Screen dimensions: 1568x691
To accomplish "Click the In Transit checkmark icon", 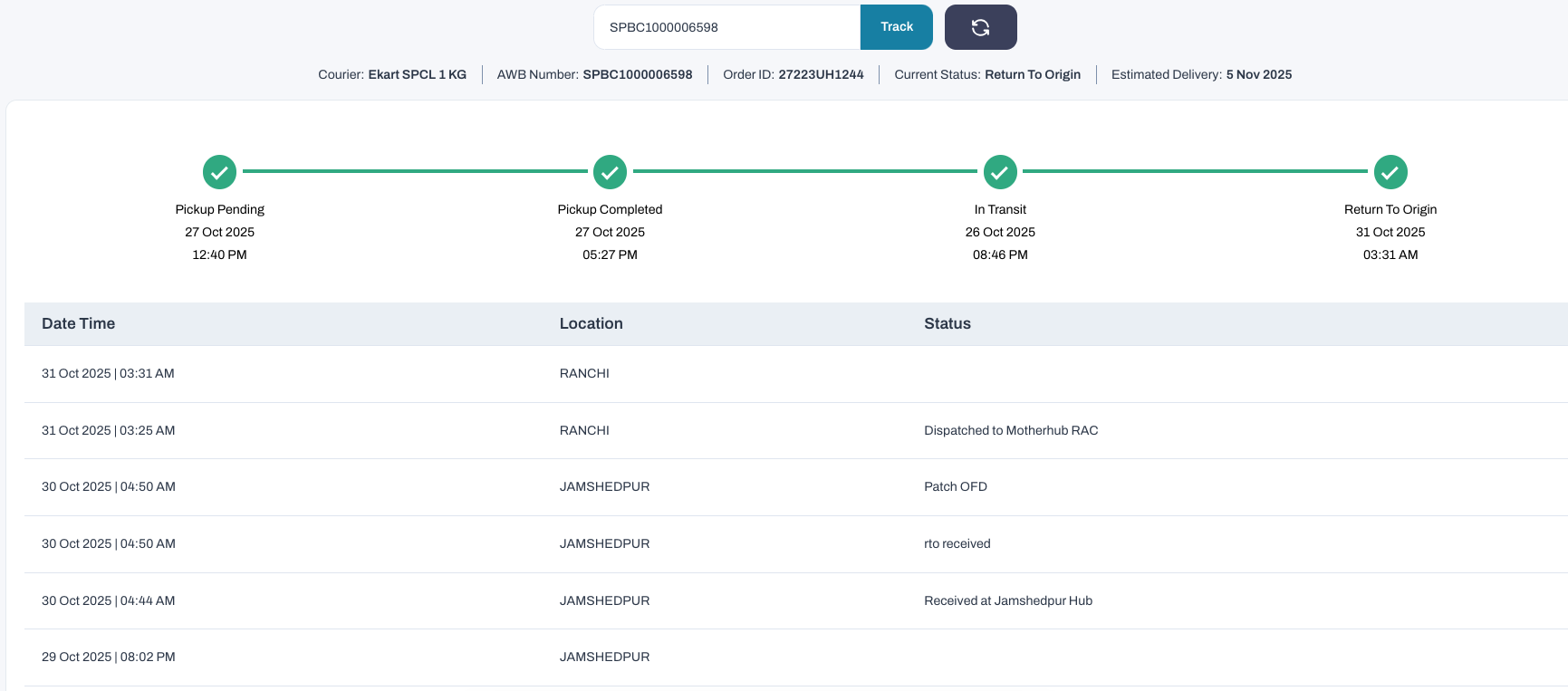I will pyautogui.click(x=1000, y=172).
